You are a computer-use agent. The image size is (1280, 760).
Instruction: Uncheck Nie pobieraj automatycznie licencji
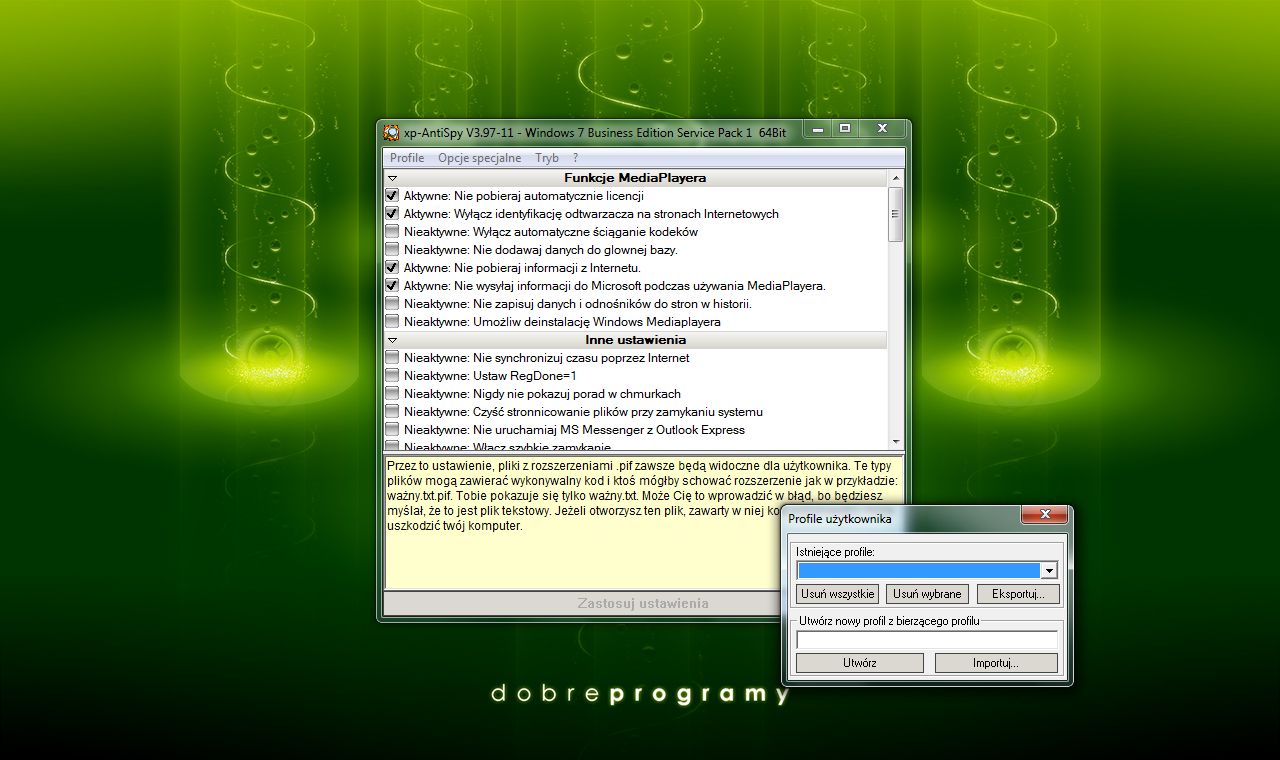(392, 196)
